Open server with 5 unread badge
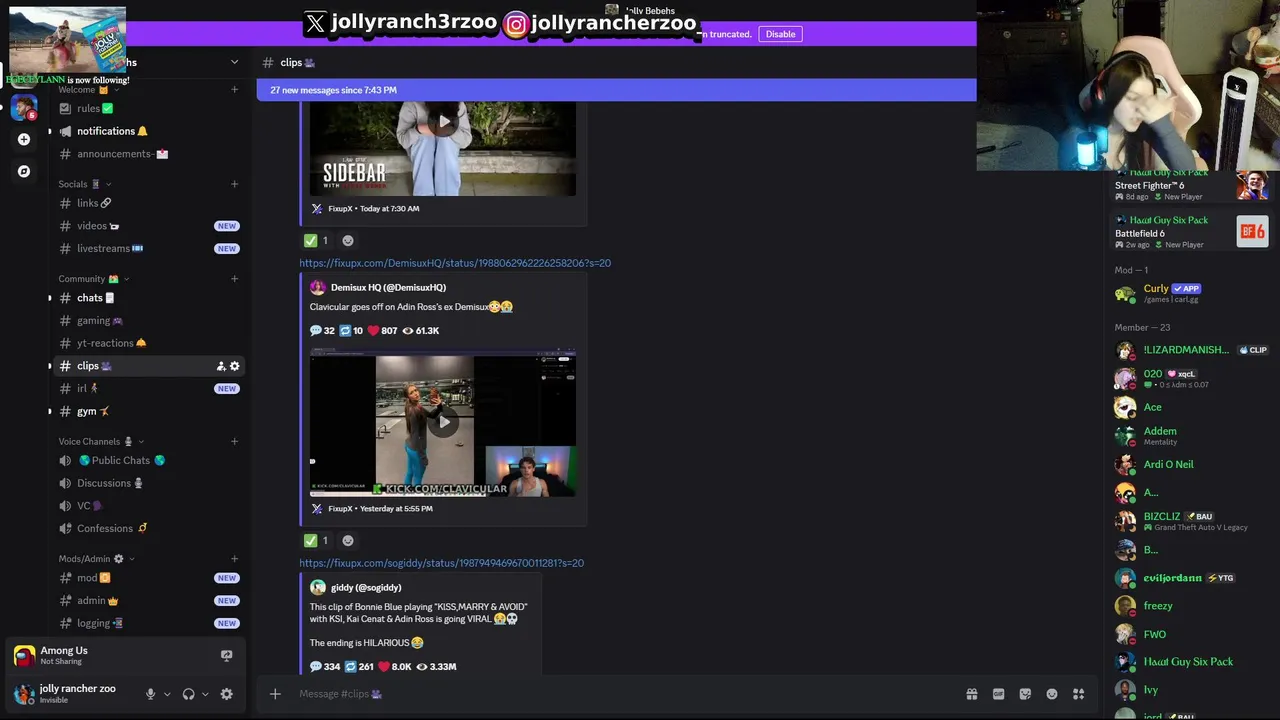1280x720 pixels. tap(24, 107)
